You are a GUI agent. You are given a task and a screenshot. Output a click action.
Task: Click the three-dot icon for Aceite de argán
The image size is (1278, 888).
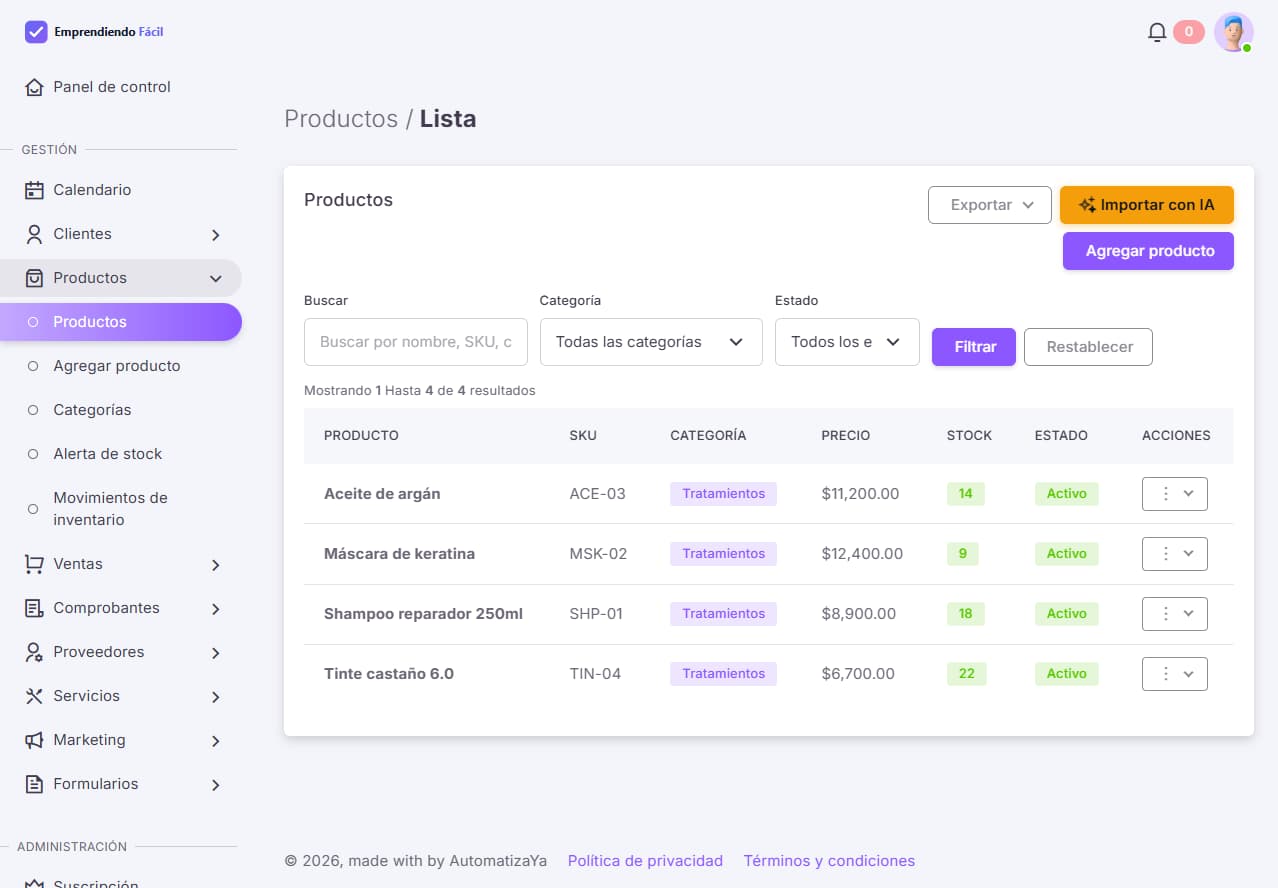(1165, 494)
